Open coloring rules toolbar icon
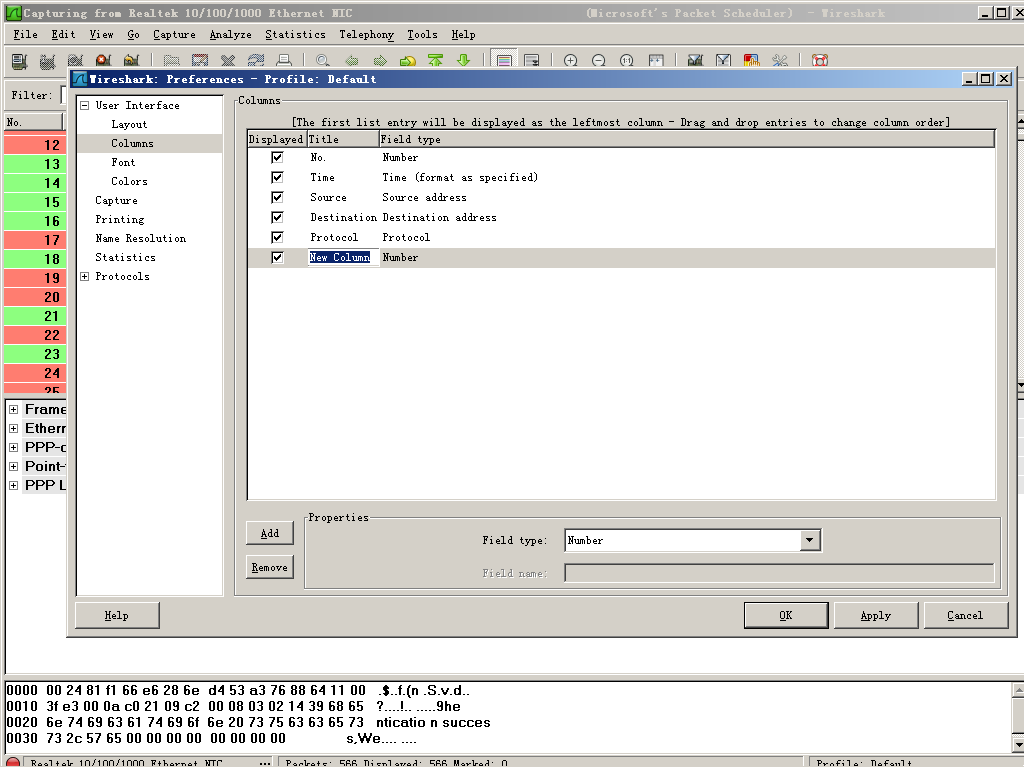The height and width of the screenshot is (768, 1024). pos(751,61)
